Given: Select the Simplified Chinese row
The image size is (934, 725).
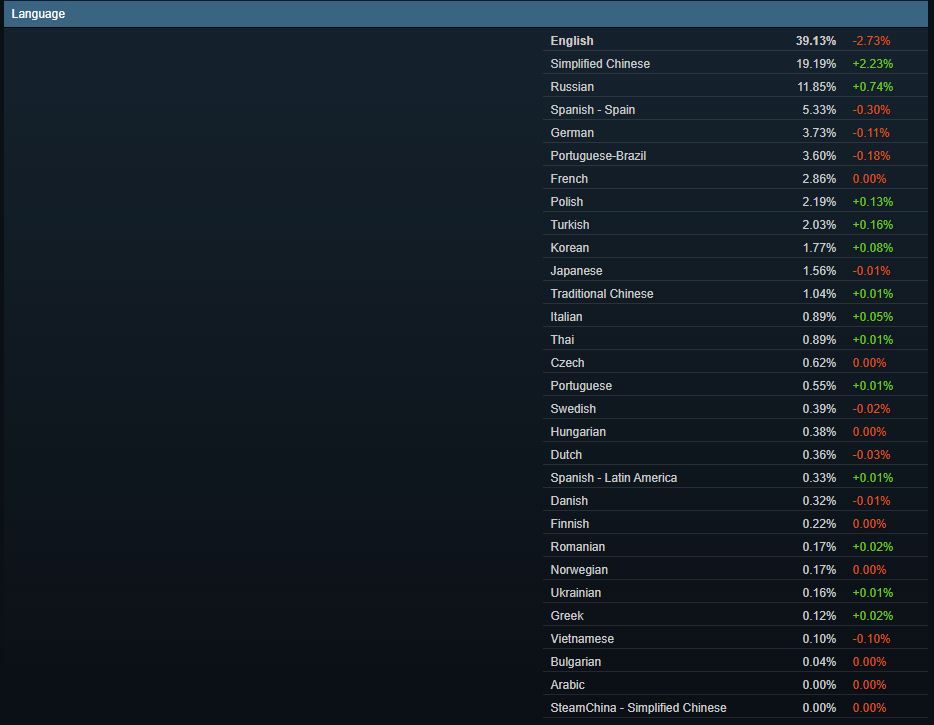Looking at the screenshot, I should (x=735, y=64).
